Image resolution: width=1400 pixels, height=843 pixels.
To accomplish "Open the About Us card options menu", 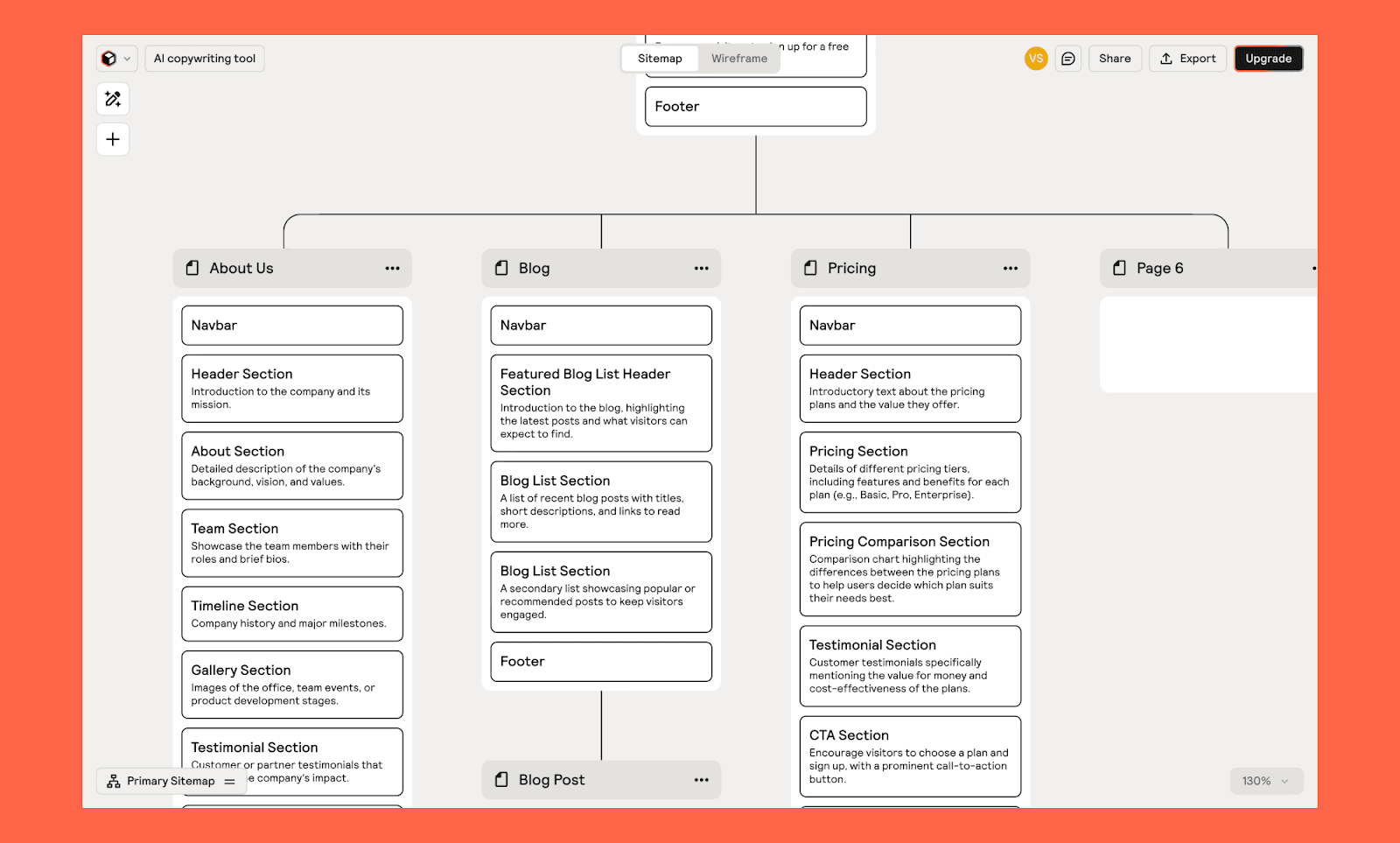I will [392, 268].
